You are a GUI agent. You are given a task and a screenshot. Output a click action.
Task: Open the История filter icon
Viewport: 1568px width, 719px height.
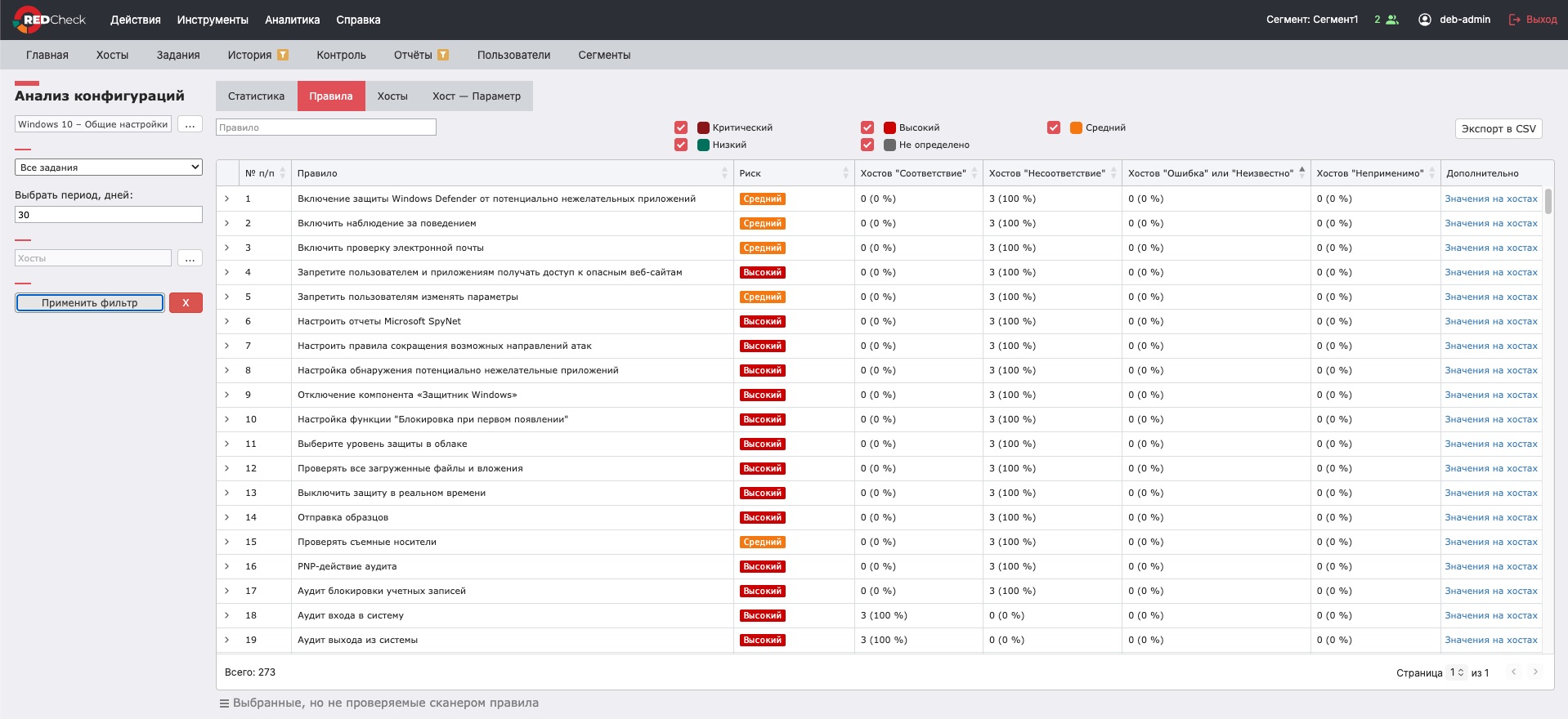(x=283, y=55)
